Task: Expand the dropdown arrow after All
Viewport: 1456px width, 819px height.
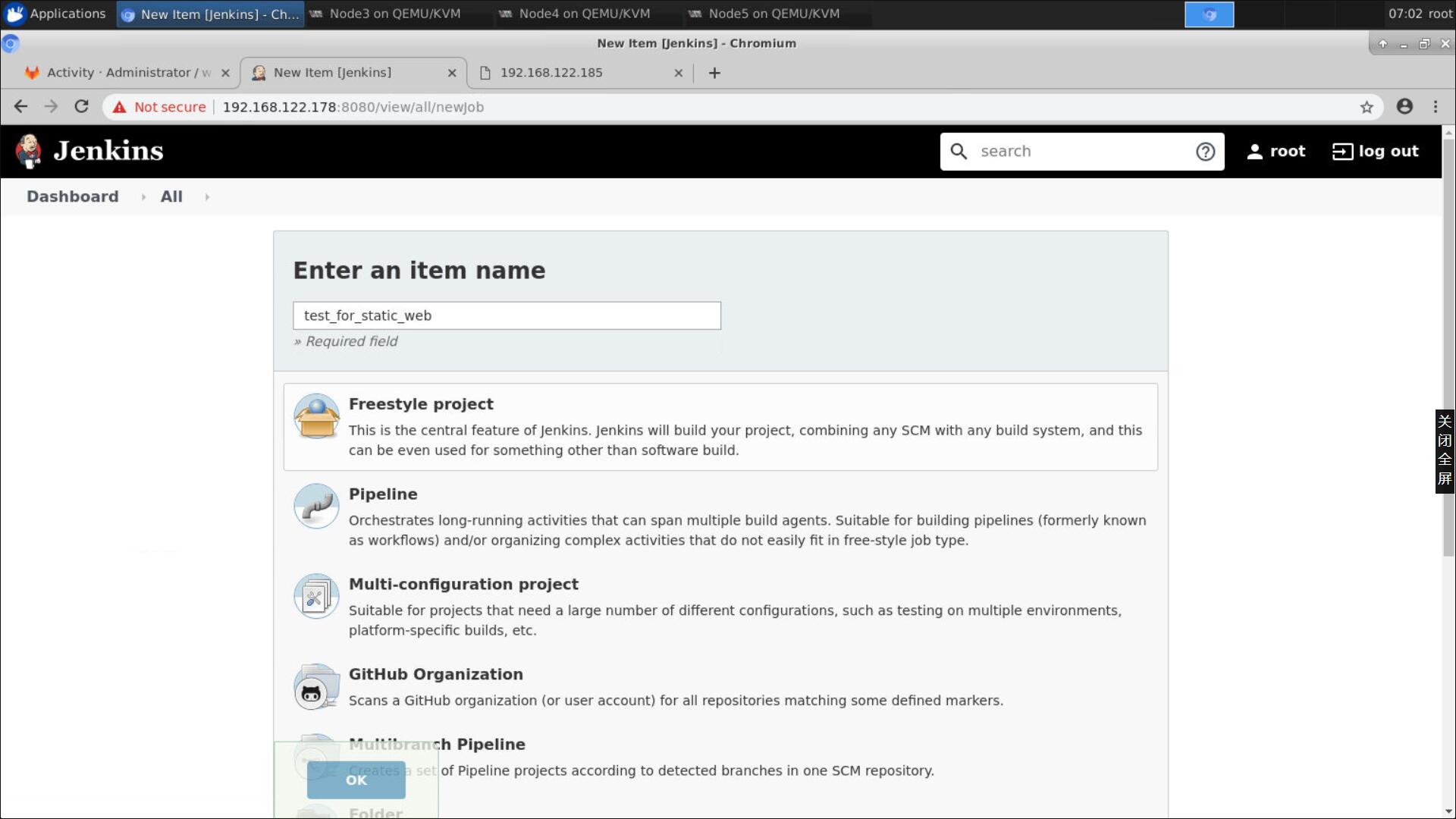Action: pos(207,197)
